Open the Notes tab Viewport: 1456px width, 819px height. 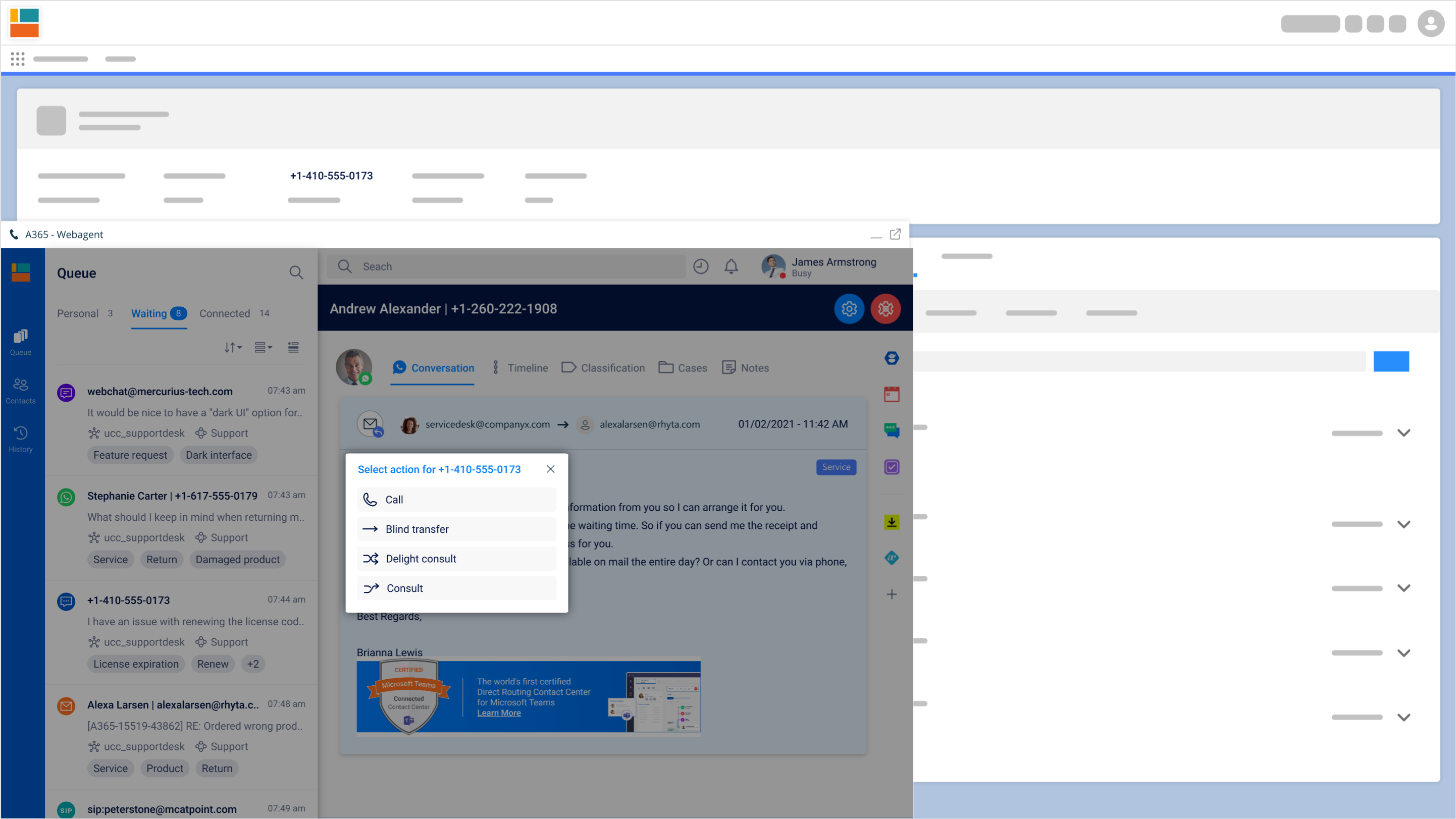(x=746, y=368)
